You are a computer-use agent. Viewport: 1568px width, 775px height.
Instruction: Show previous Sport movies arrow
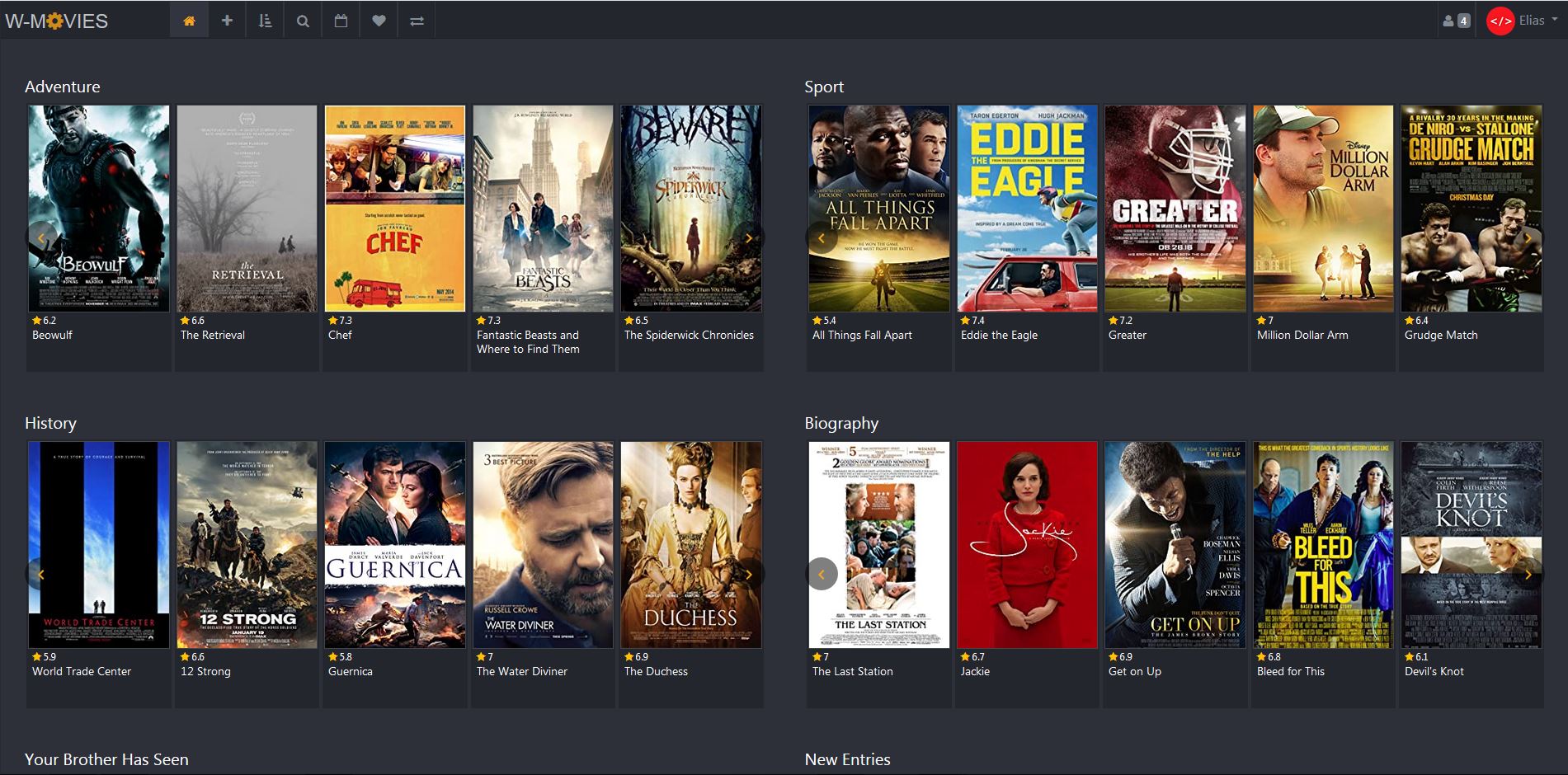coord(822,238)
